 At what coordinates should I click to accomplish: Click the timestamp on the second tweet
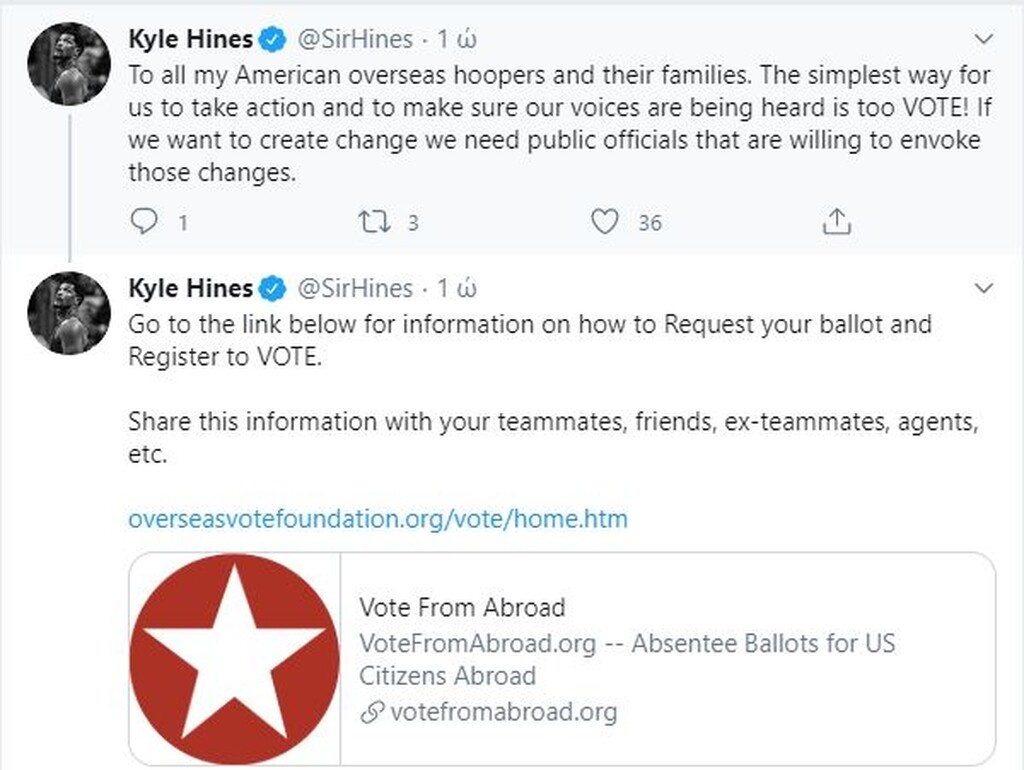pyautogui.click(x=458, y=288)
